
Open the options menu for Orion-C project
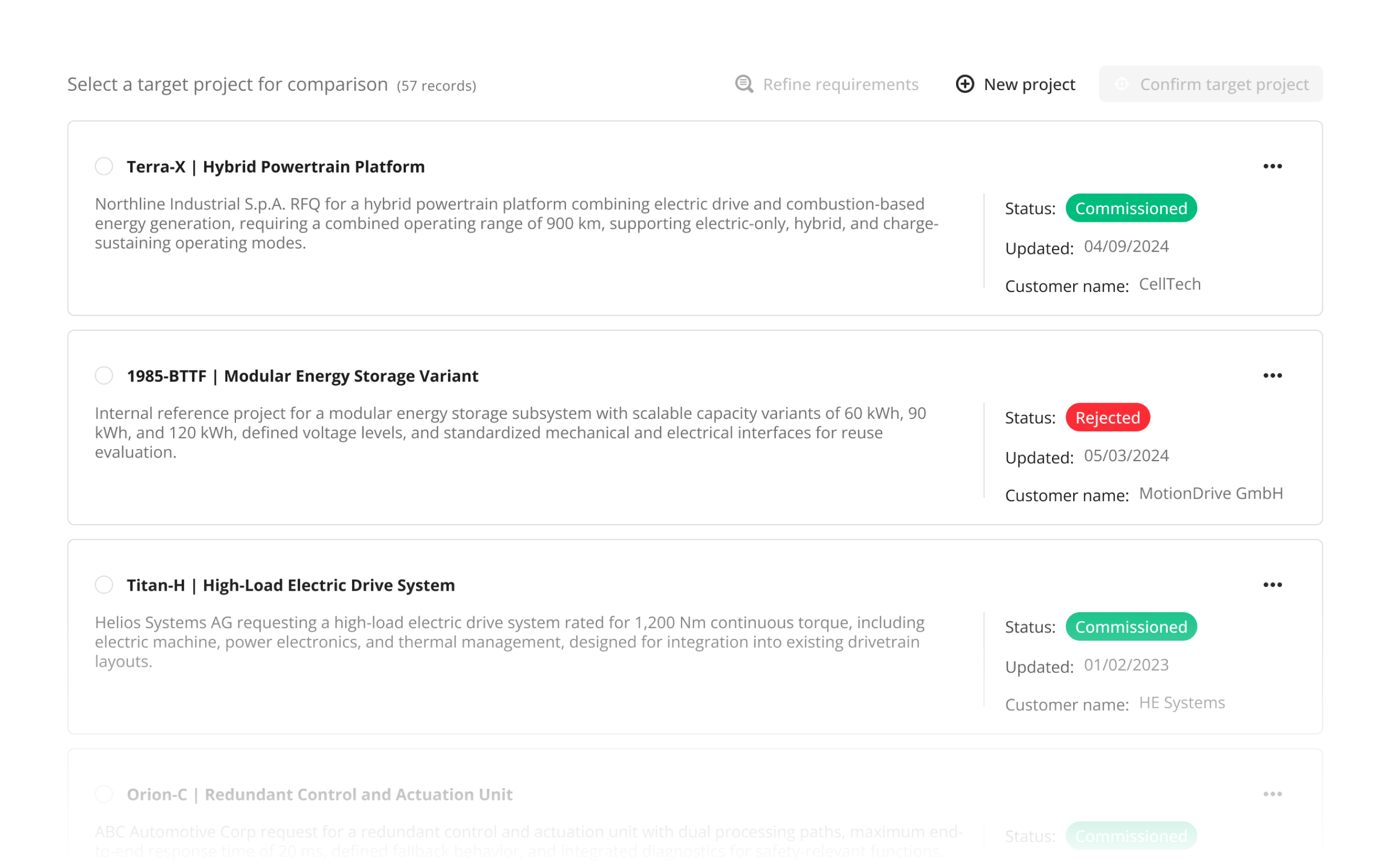pyautogui.click(x=1272, y=794)
